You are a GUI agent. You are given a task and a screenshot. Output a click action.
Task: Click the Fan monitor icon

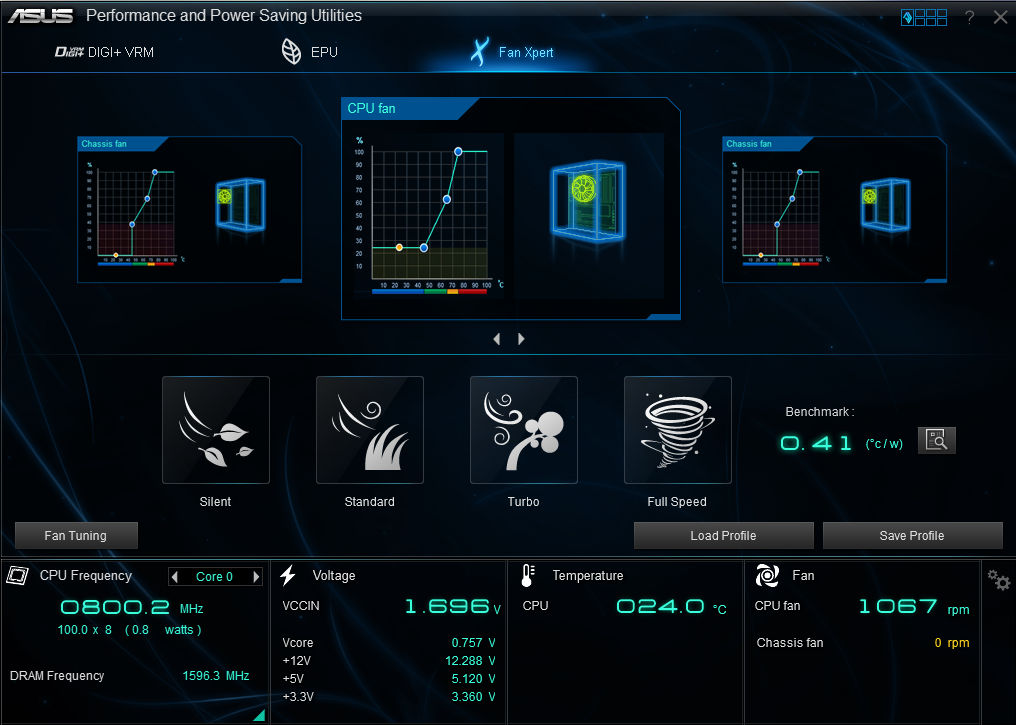767,575
